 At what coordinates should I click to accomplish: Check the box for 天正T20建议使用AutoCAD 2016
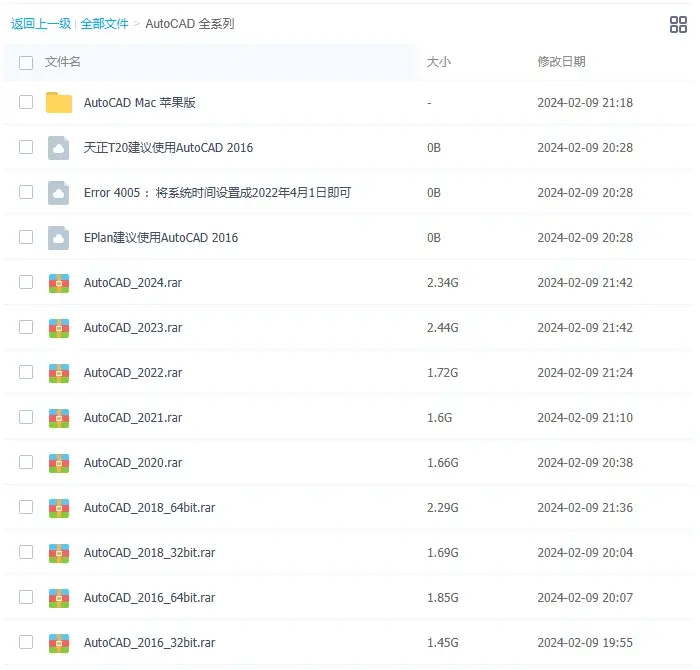click(26, 147)
